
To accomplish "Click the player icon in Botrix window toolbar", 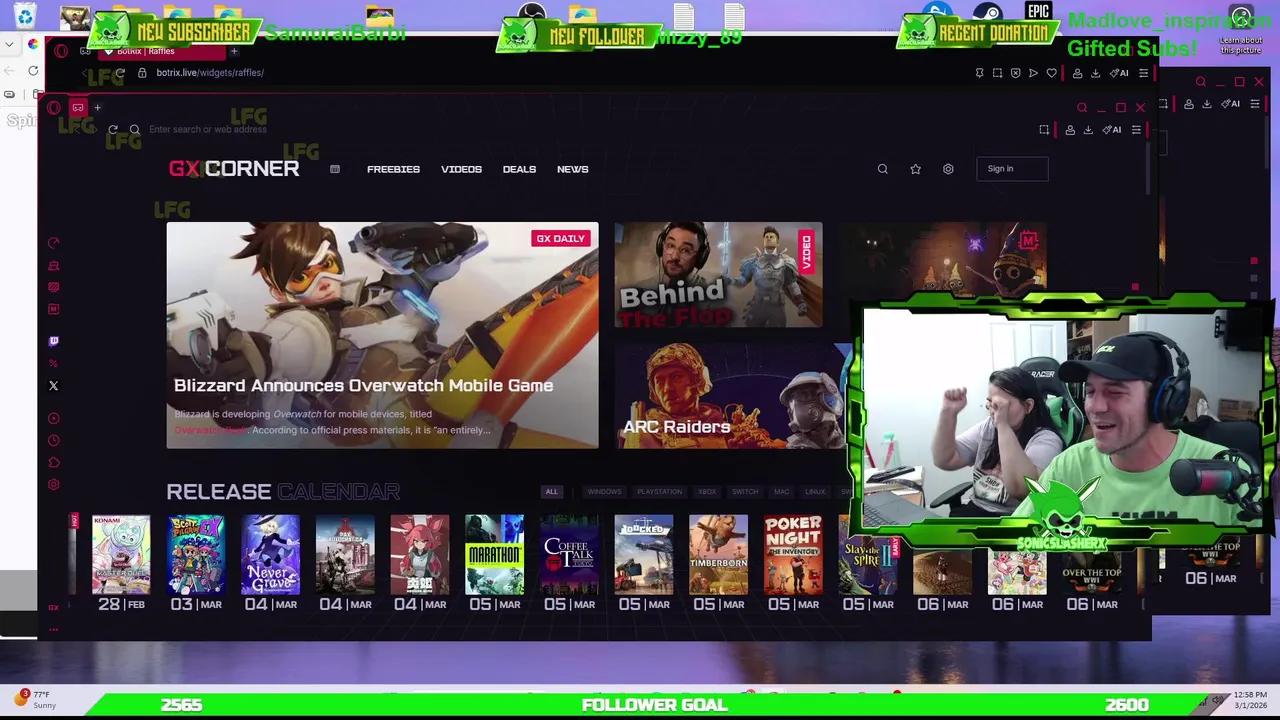I will [x=1033, y=73].
